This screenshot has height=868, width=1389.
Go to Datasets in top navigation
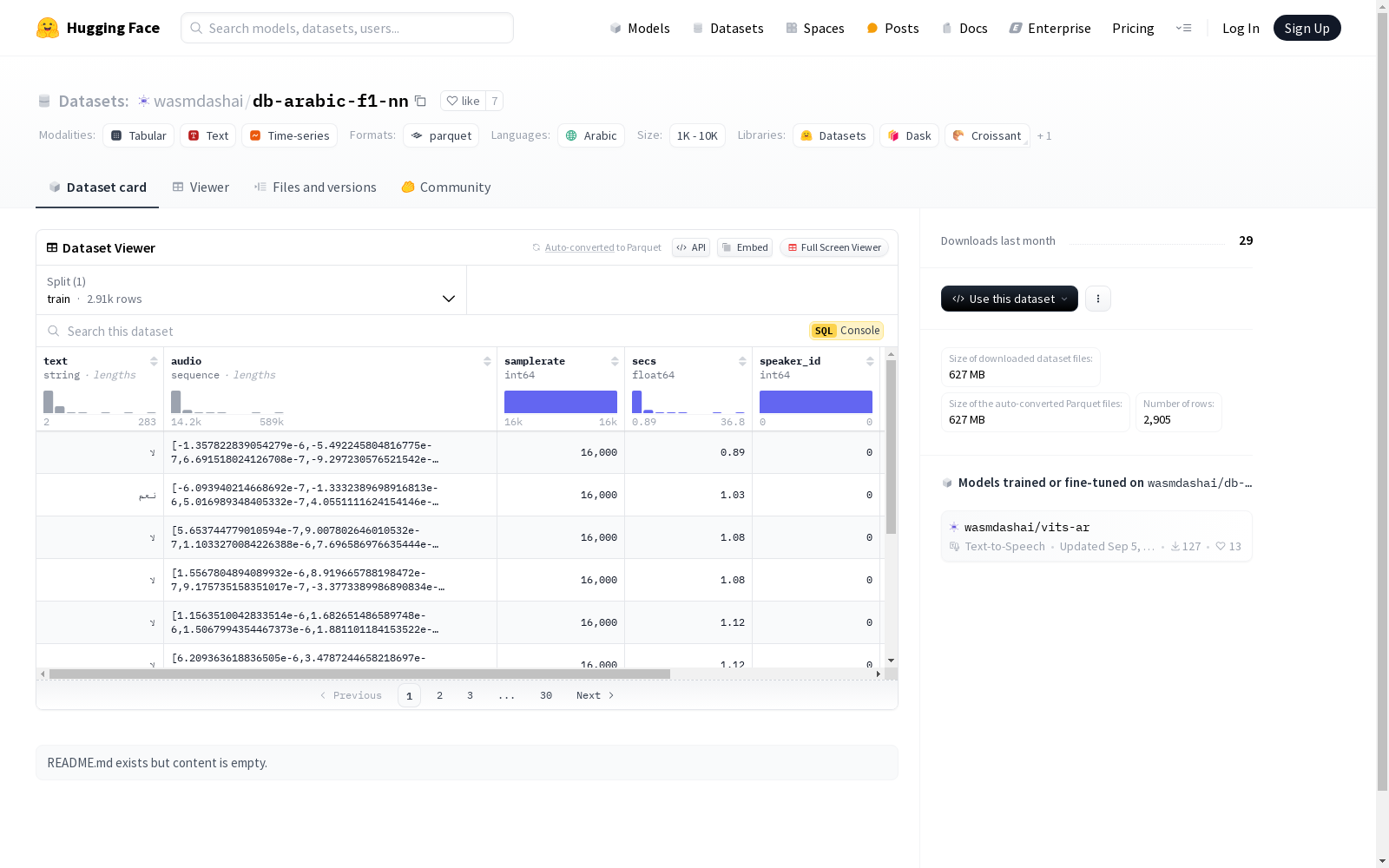[727, 28]
